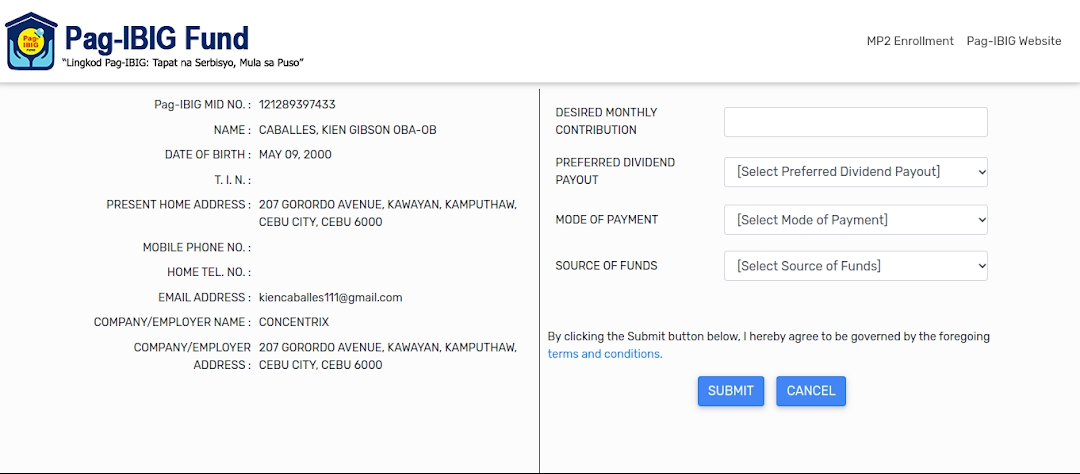Go to the Pag-IBIG Website link
Viewport: 1080px width, 474px height.
tap(1013, 41)
